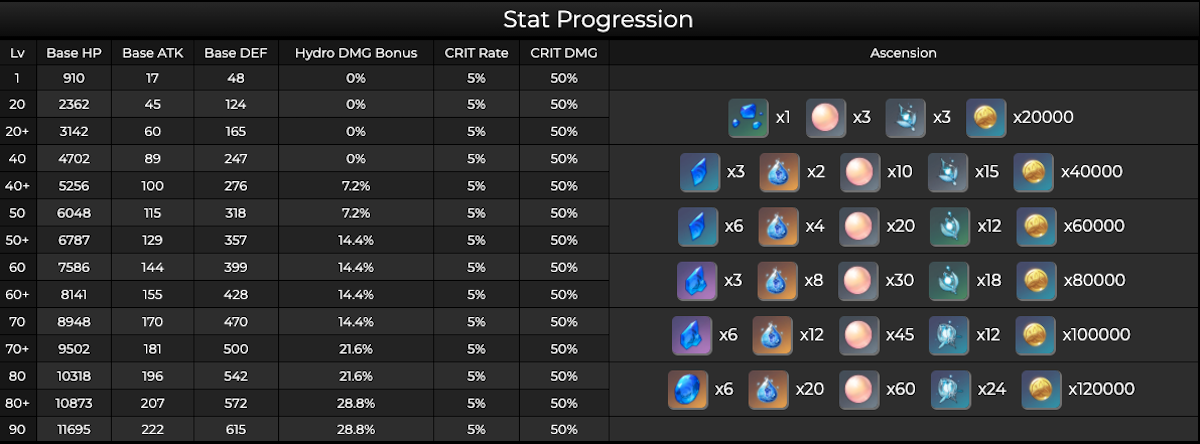Click the Stat Progression title bar
Screen dimensions: 1200x444
click(599, 19)
